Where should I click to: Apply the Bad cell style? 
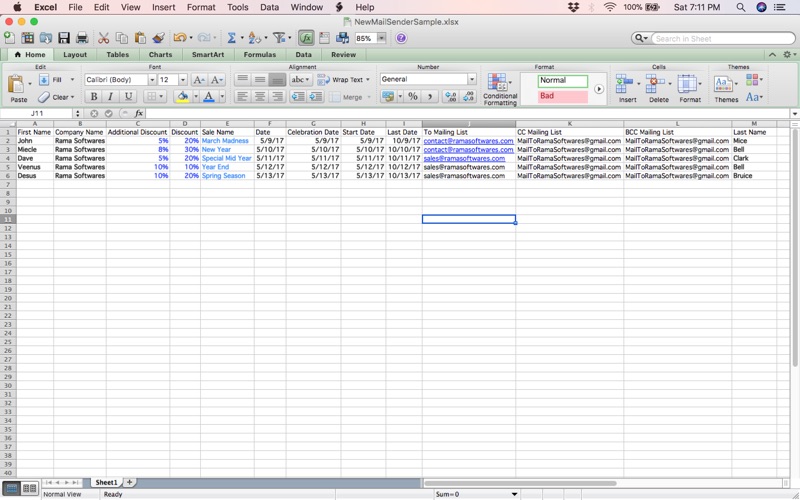(562, 96)
